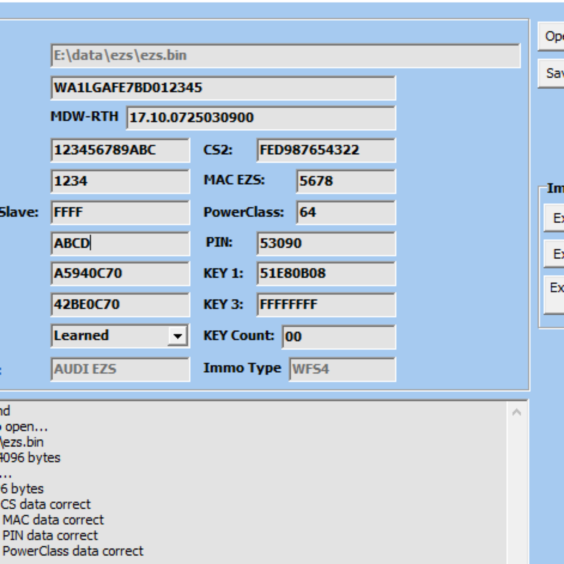Click the file path field E:\data\ezs\ezs.bin
564x564 pixels.
coord(286,56)
